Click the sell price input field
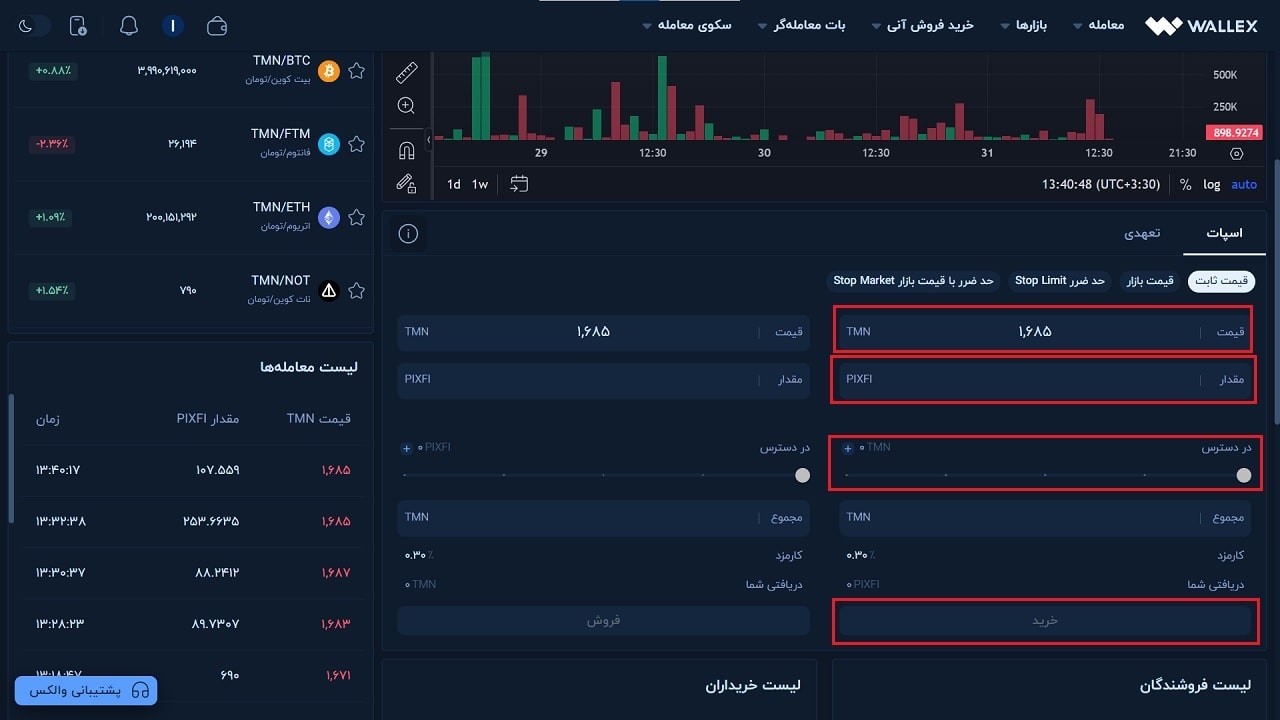This screenshot has height=720, width=1280. pyautogui.click(x=603, y=331)
